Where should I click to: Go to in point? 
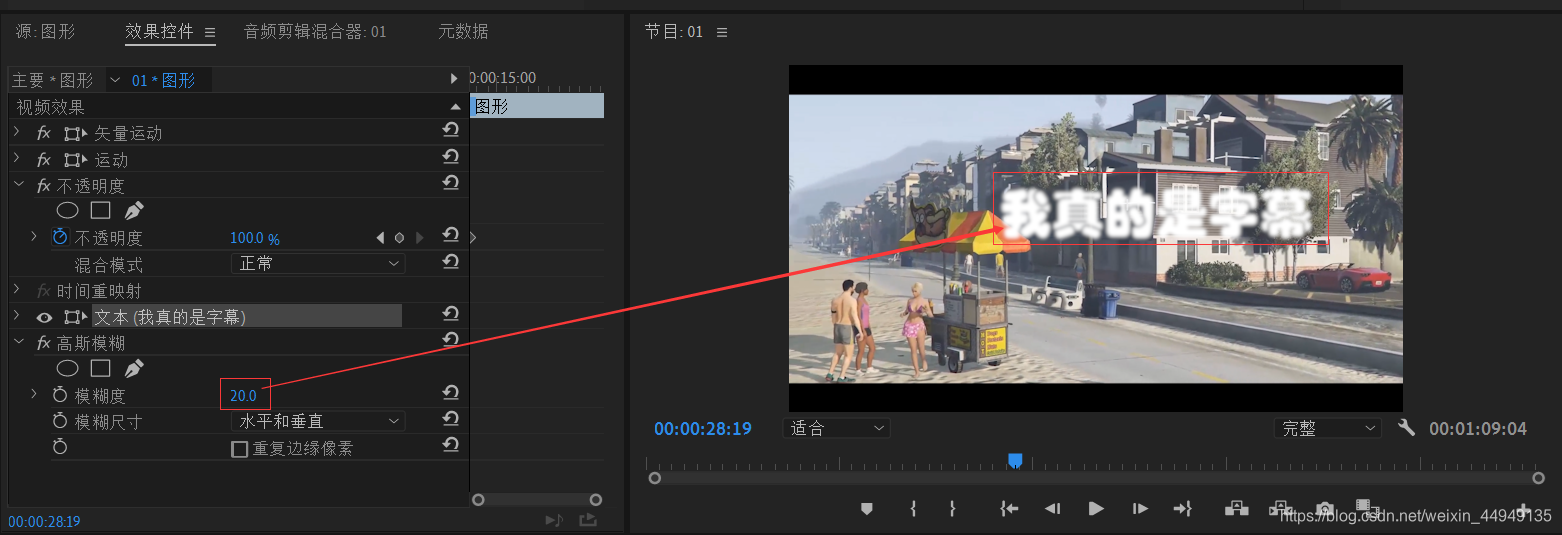pos(1009,509)
